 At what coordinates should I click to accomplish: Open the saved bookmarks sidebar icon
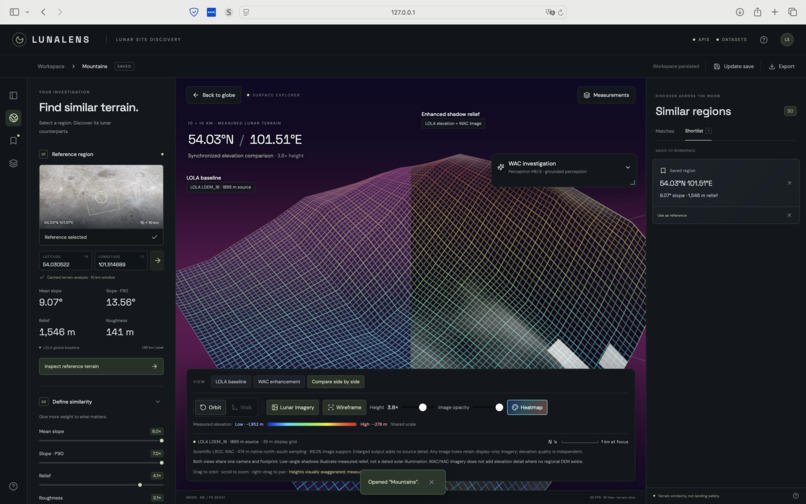13,140
